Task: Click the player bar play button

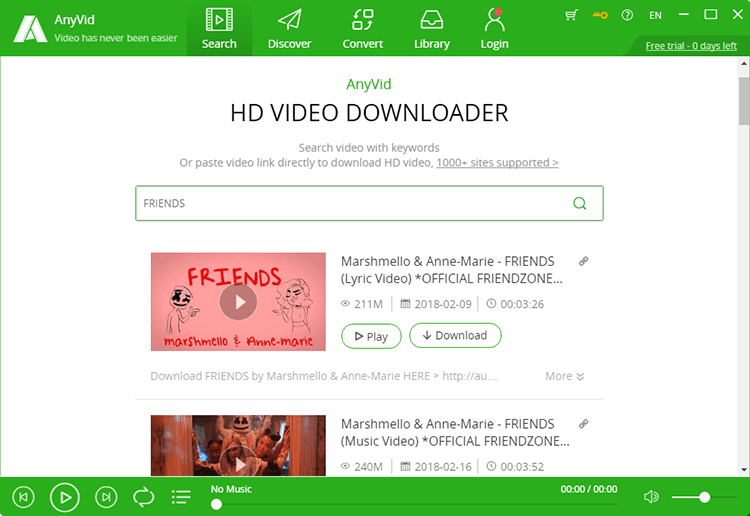Action: click(x=65, y=497)
